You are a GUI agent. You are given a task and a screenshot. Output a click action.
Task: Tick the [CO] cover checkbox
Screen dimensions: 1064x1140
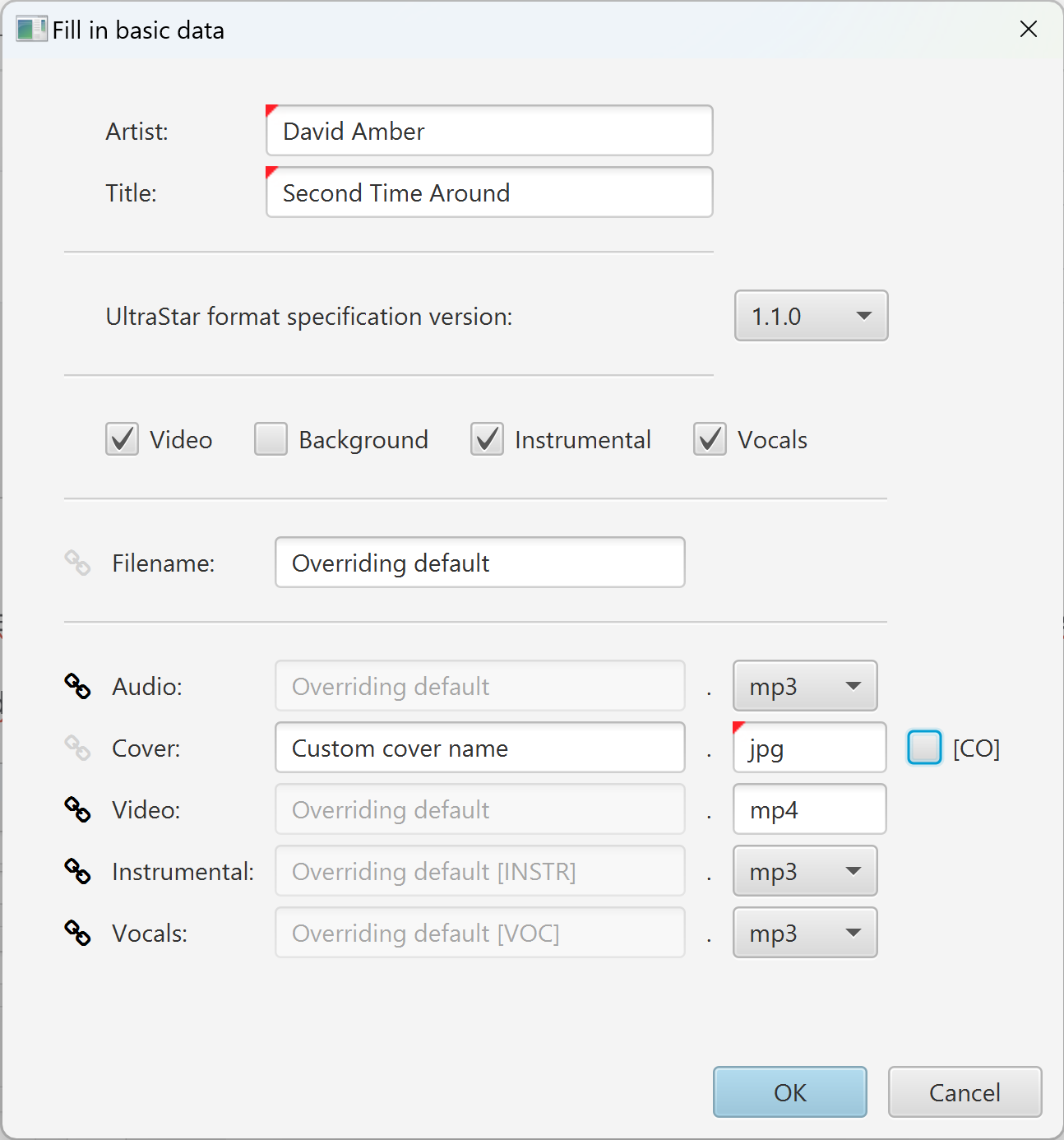tap(924, 748)
